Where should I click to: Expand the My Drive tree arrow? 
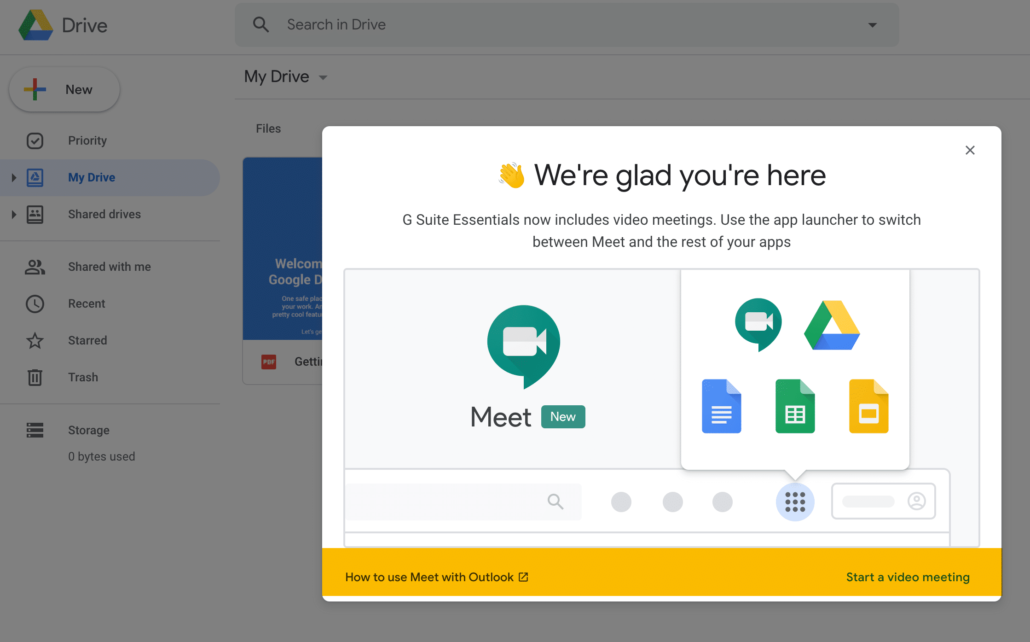tap(13, 177)
